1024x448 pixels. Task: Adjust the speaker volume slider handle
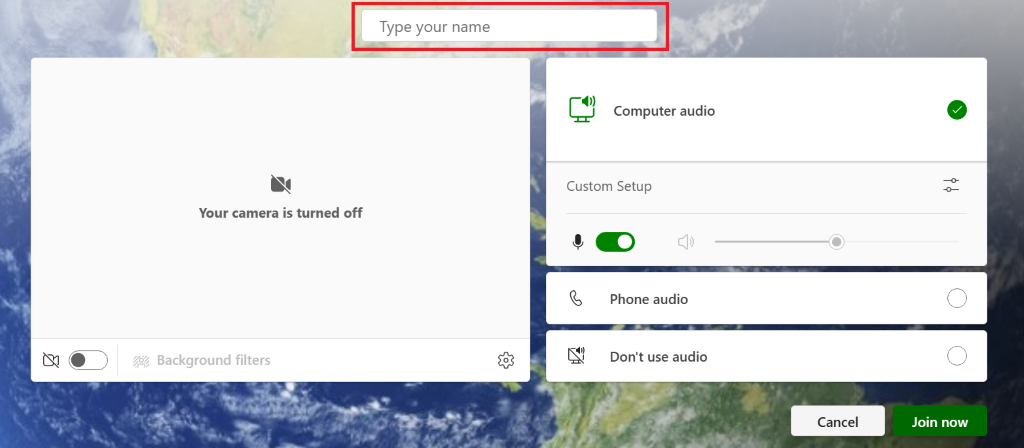tap(837, 242)
